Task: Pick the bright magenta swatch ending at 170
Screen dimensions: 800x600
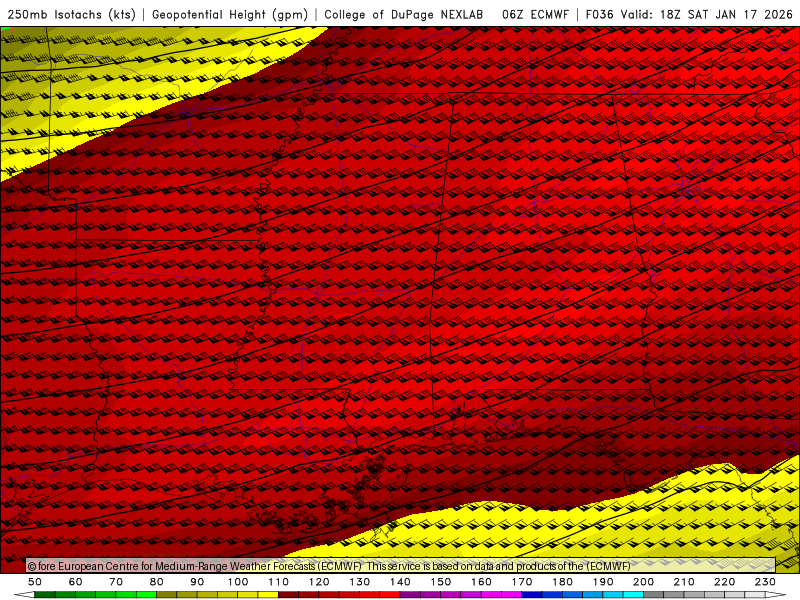Action: coord(512,595)
